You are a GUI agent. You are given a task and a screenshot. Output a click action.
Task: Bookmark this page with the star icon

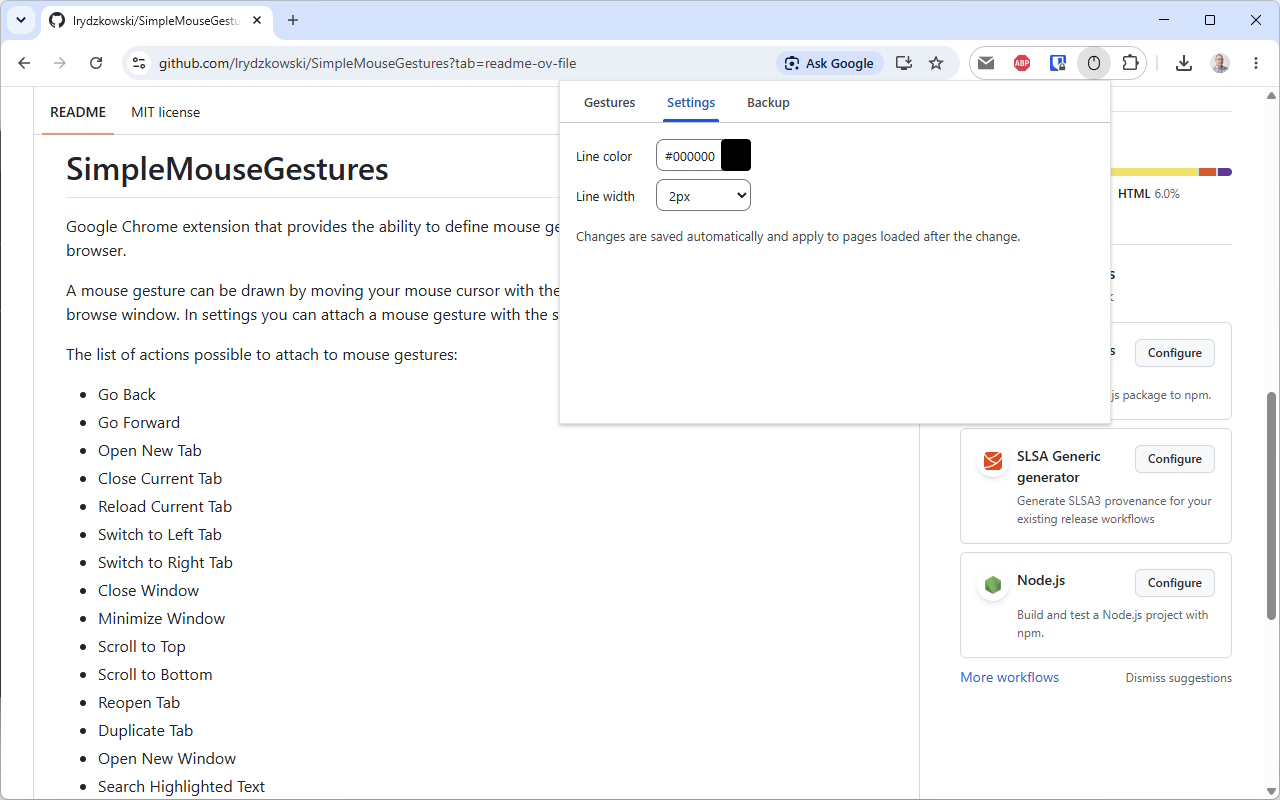point(936,63)
